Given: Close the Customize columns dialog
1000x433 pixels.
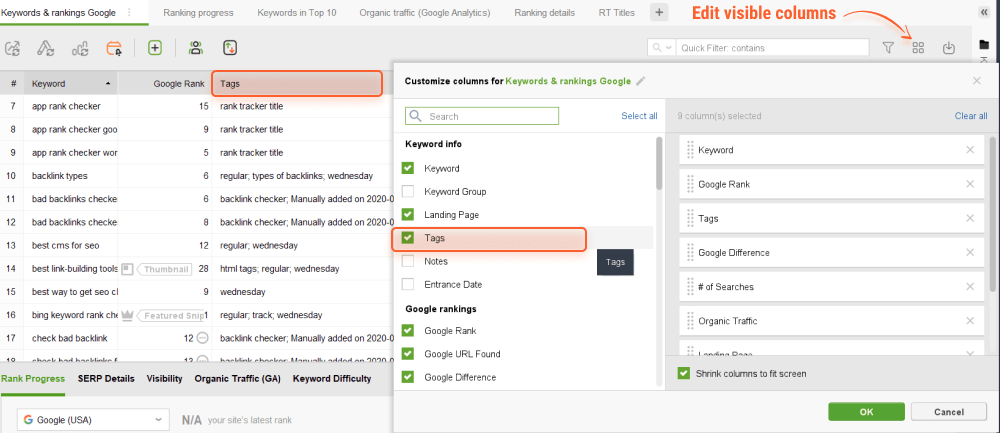Looking at the screenshot, I should click(x=976, y=81).
